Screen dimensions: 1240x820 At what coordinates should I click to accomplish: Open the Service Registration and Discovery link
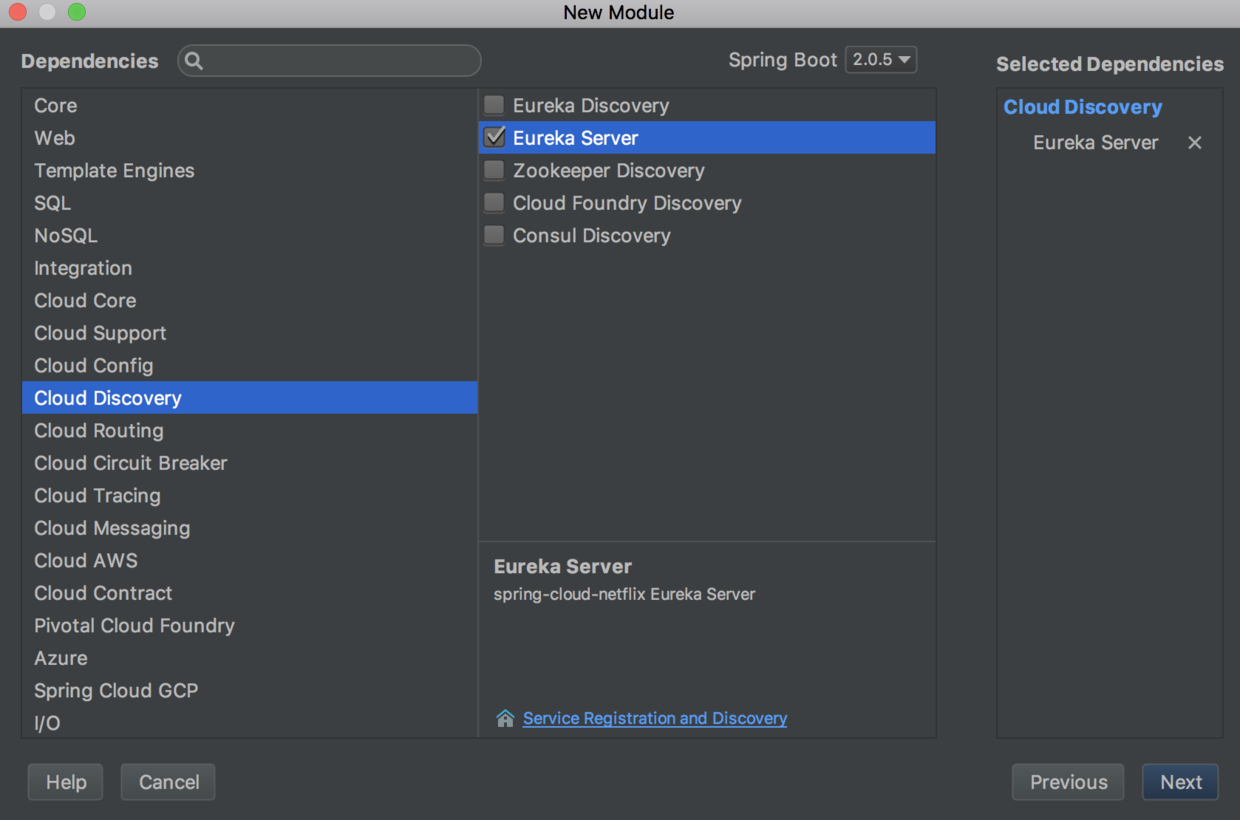[x=655, y=718]
